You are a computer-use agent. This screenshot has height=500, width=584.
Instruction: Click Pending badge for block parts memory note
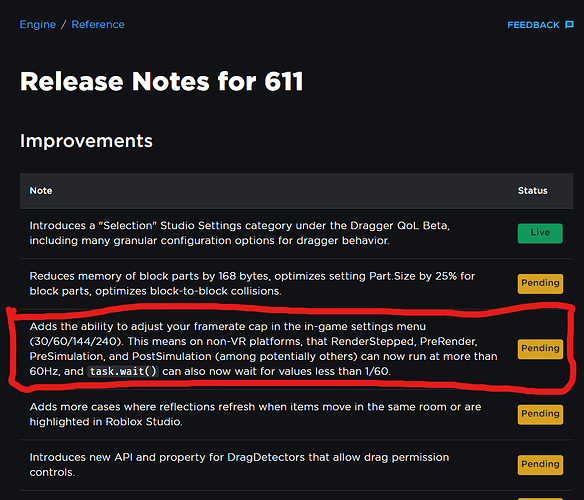pyautogui.click(x=540, y=284)
